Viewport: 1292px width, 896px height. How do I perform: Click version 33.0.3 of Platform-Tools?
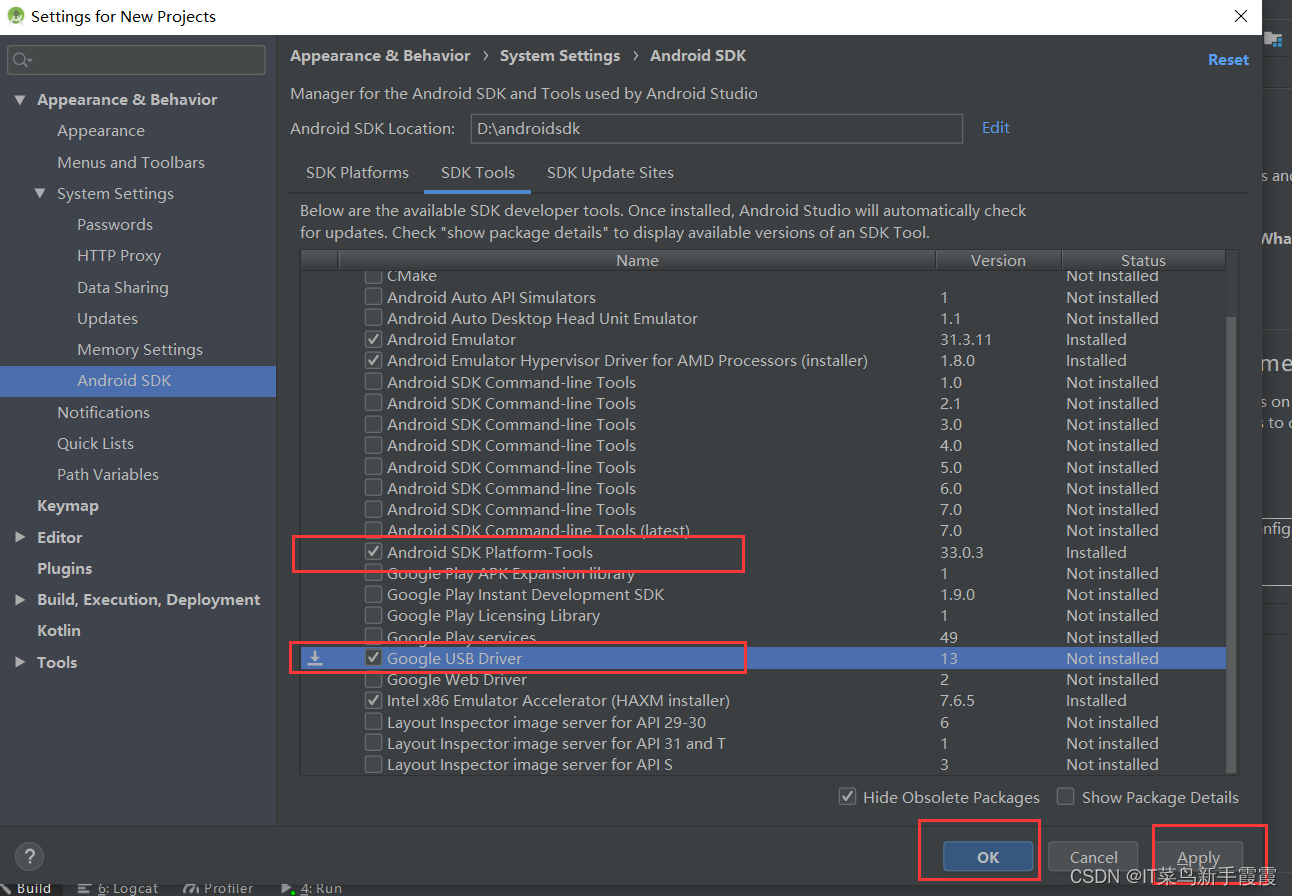(963, 552)
